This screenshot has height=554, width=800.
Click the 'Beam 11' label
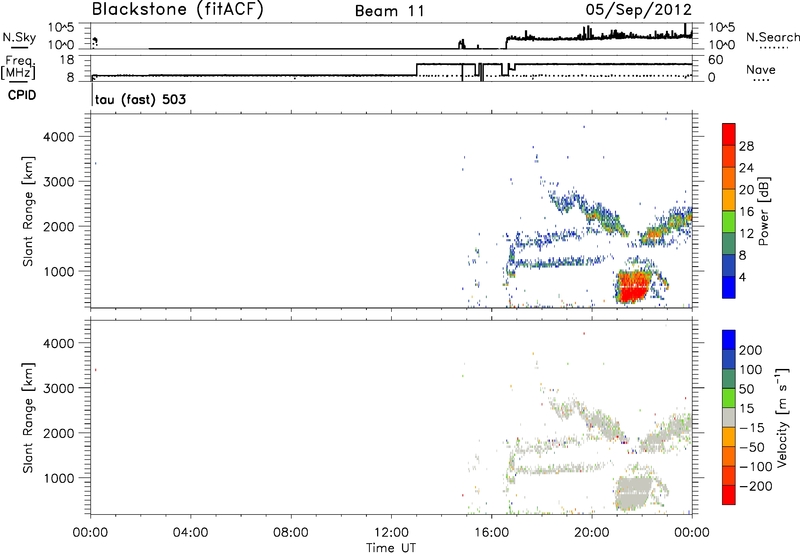(x=390, y=11)
